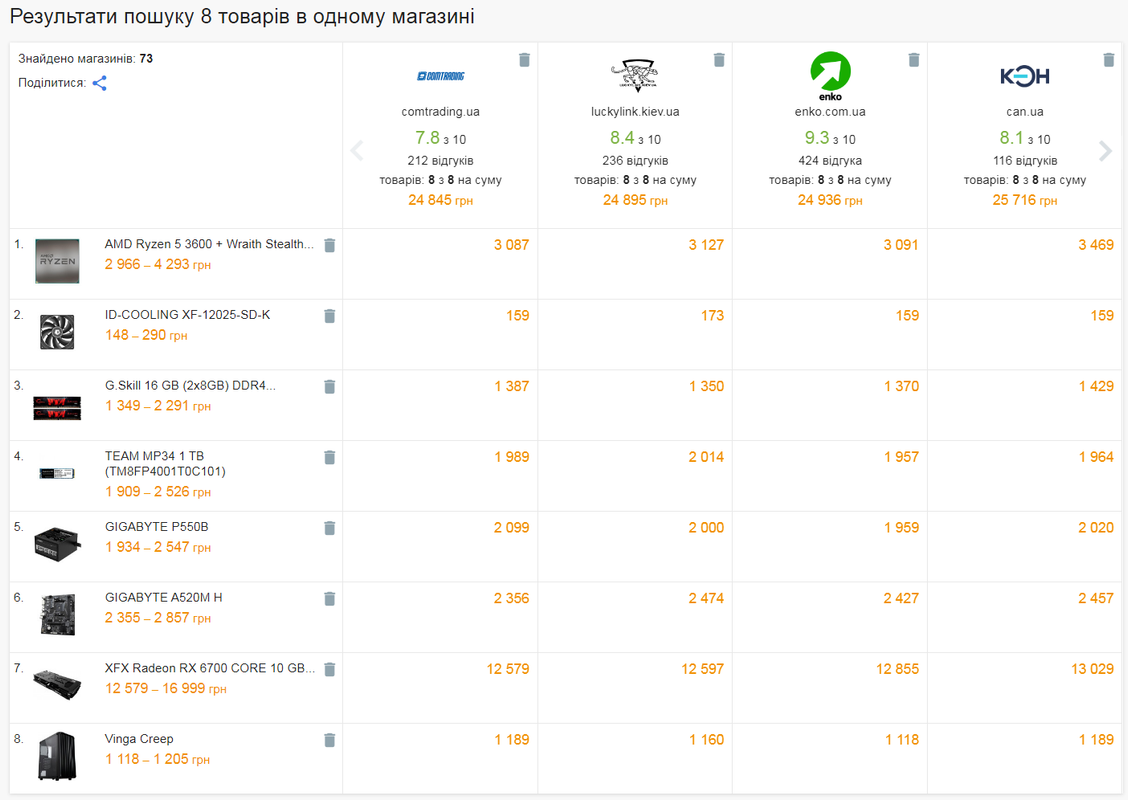This screenshot has height=800, width=1128.
Task: Delete GIGABYTE P550B from the list
Action: pyautogui.click(x=329, y=528)
